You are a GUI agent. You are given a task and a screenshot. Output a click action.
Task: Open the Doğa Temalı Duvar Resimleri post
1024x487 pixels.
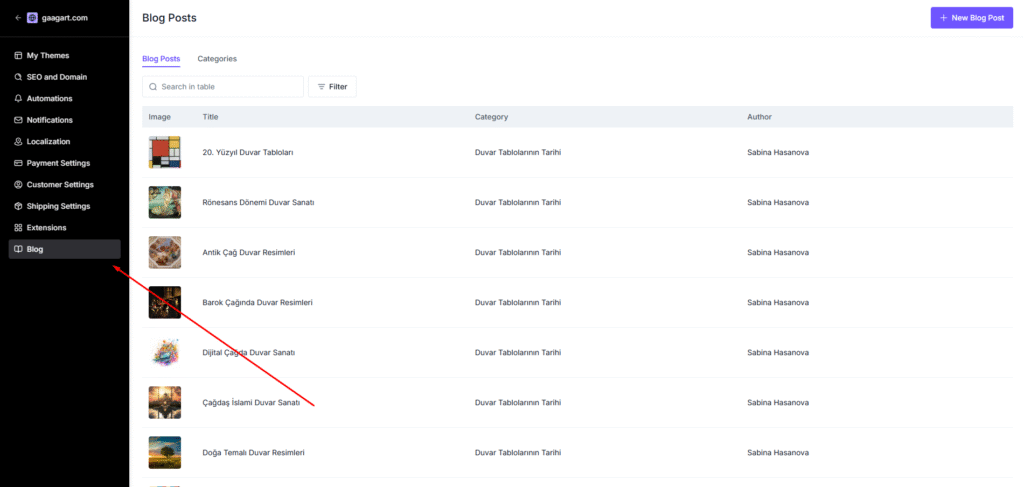253,452
